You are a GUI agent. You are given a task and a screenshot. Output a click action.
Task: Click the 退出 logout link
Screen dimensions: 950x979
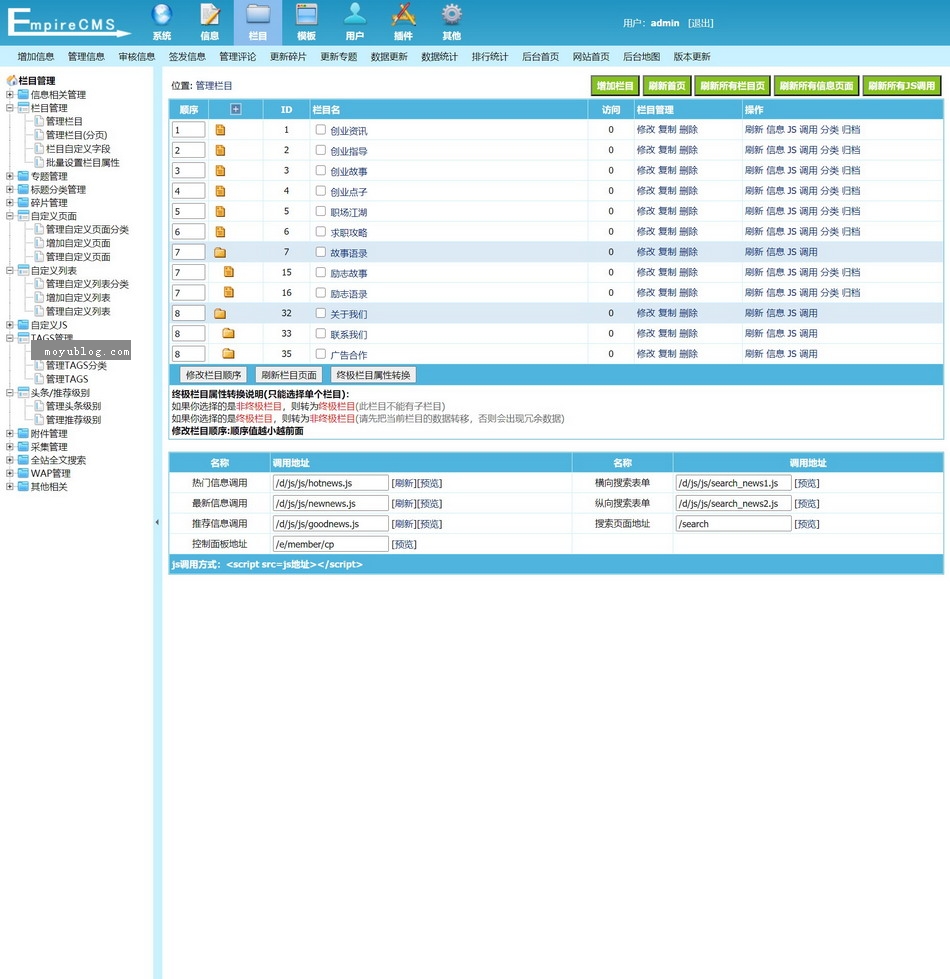click(700, 23)
